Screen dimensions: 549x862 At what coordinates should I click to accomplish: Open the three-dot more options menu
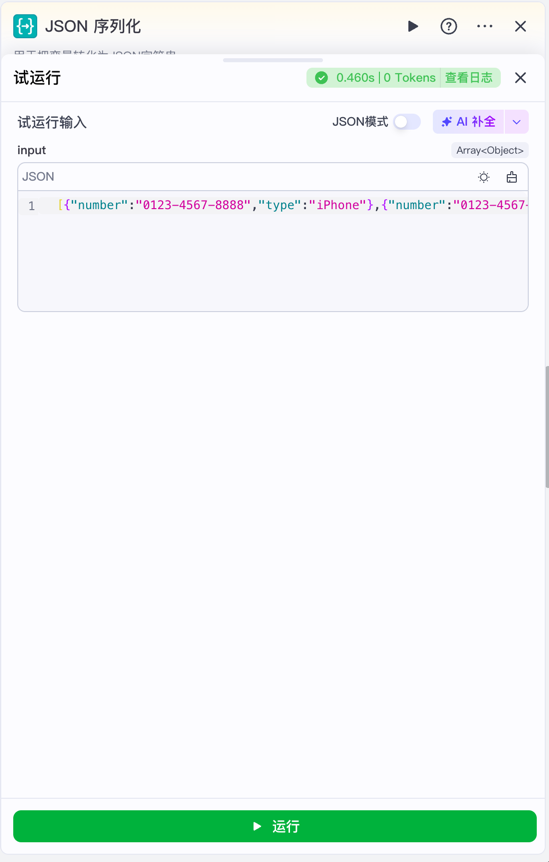pos(484,26)
